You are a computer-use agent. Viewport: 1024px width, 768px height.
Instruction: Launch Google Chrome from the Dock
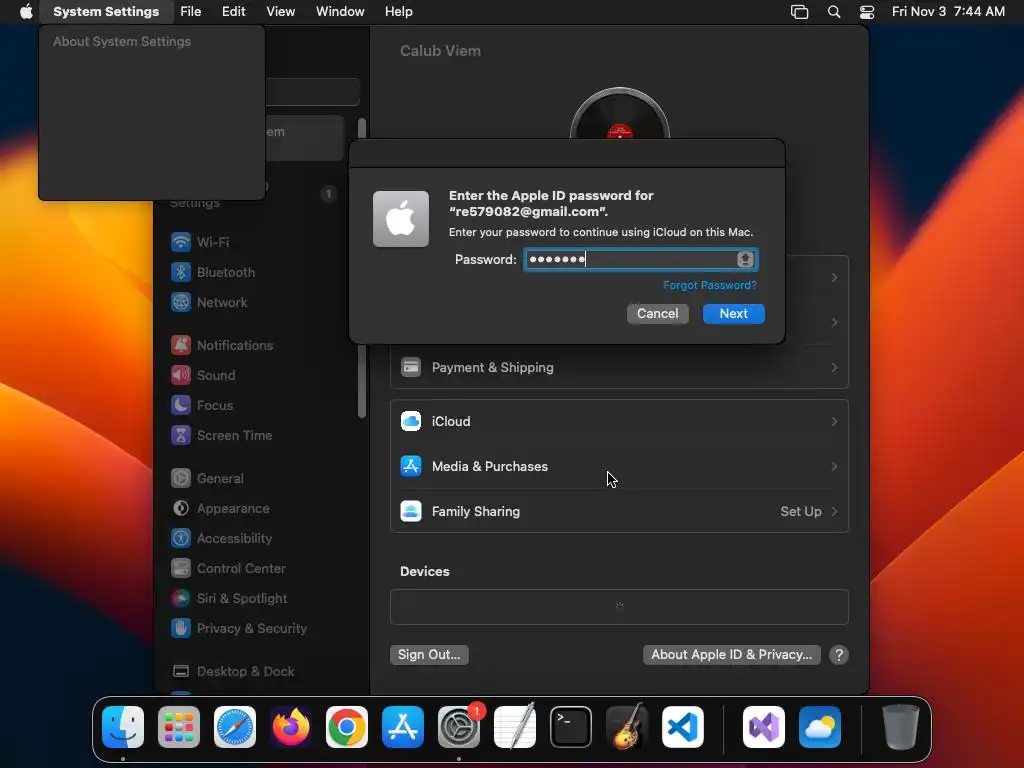pyautogui.click(x=347, y=727)
